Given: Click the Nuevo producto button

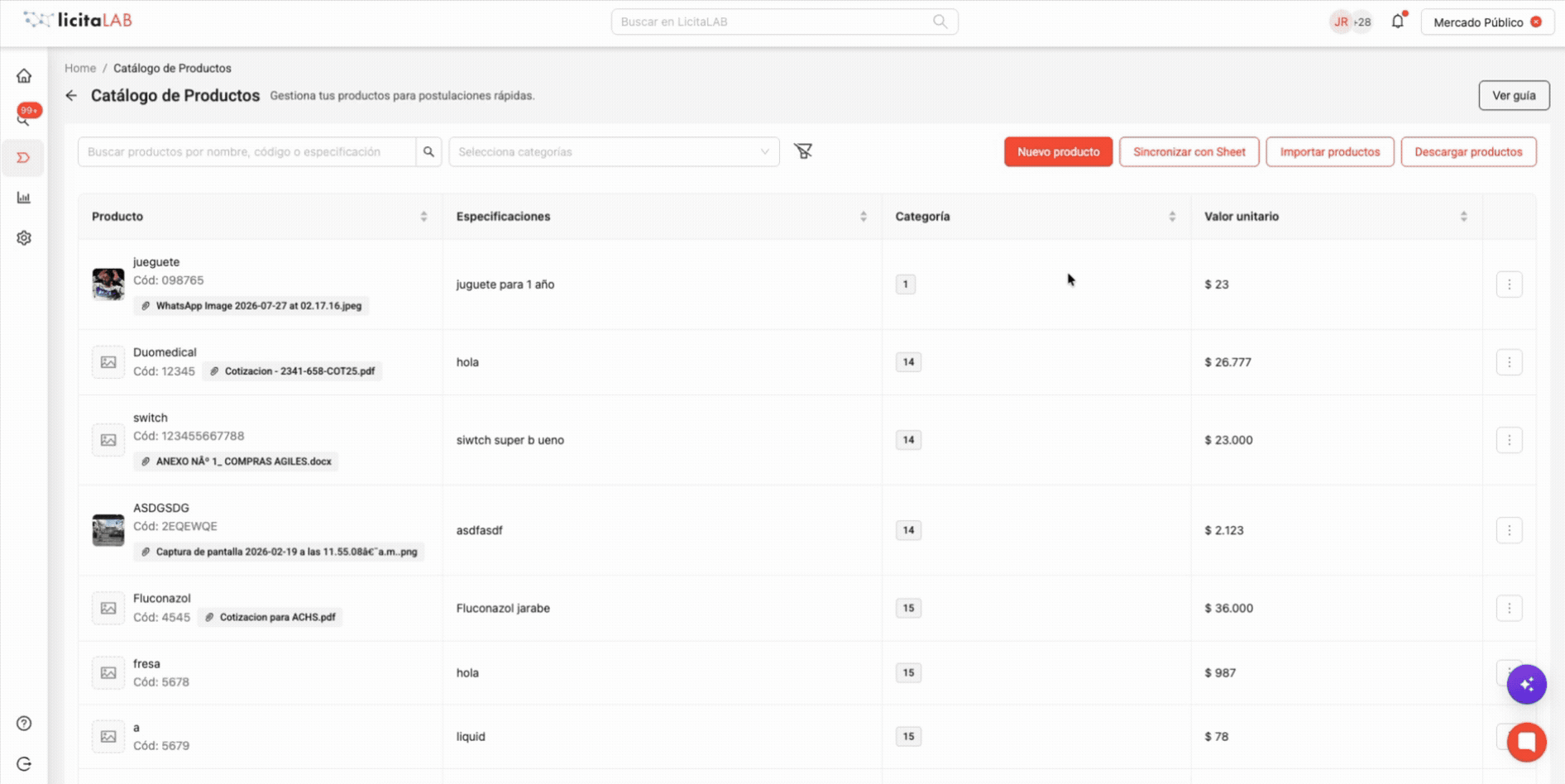Looking at the screenshot, I should pos(1058,152).
